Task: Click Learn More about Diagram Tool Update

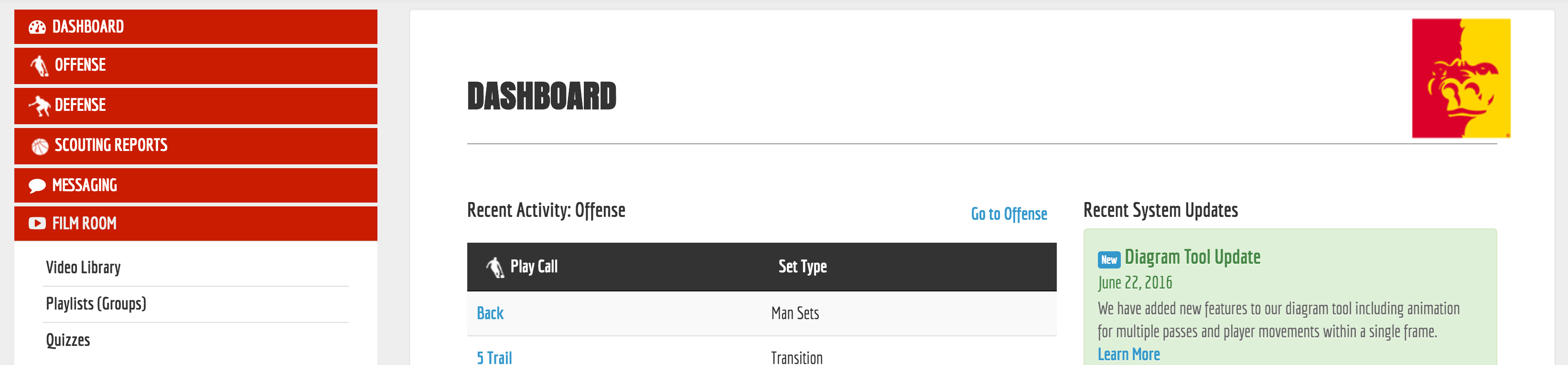Action: (x=1128, y=354)
